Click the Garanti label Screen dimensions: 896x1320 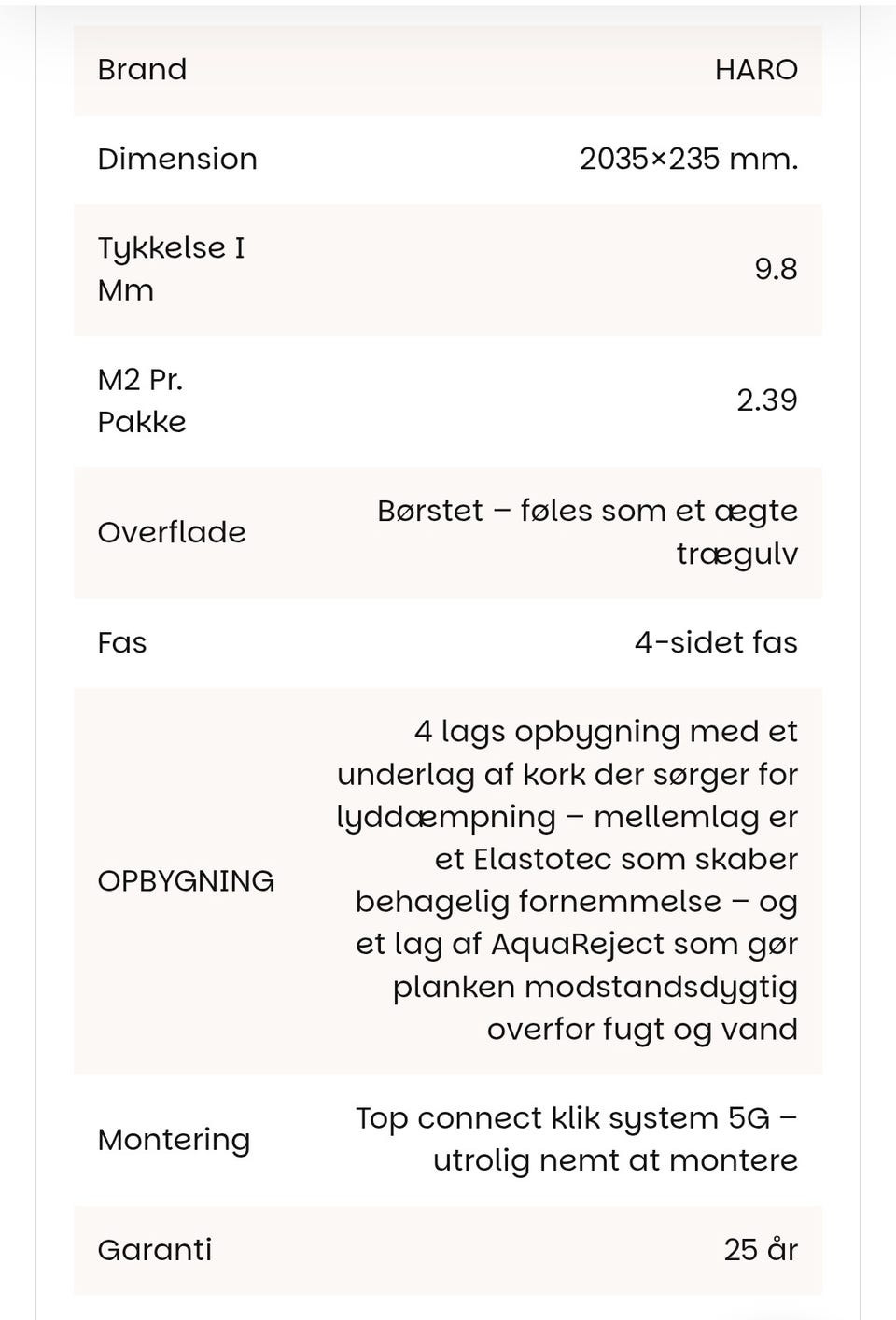click(x=155, y=1250)
